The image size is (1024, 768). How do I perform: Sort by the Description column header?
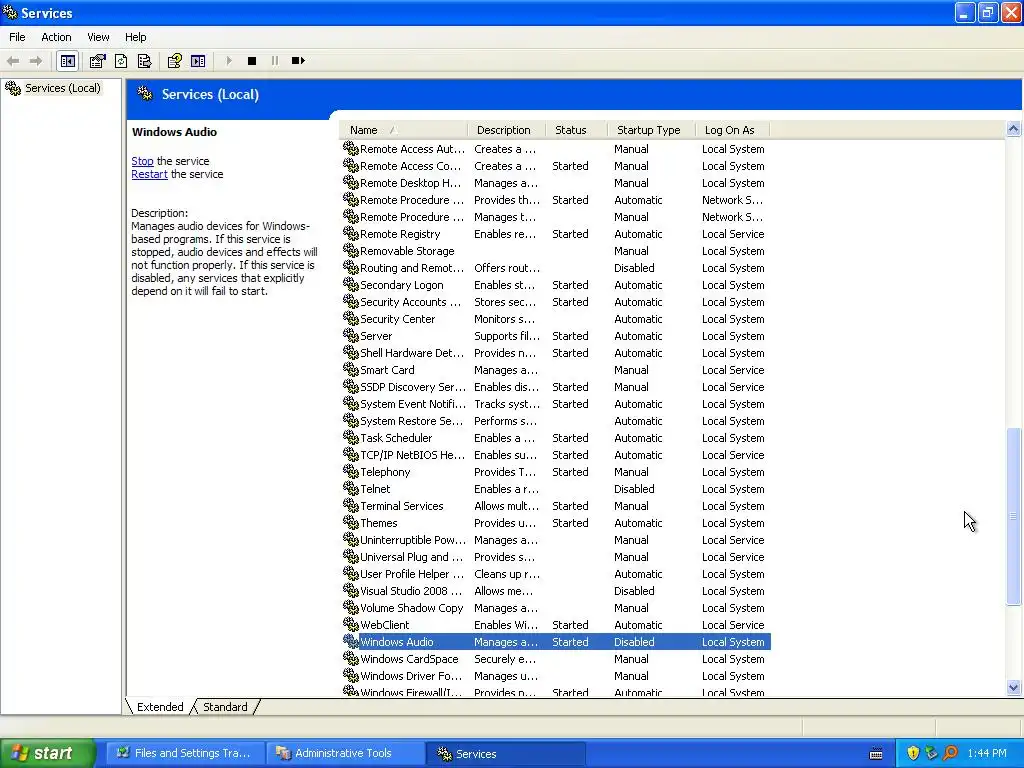point(507,130)
